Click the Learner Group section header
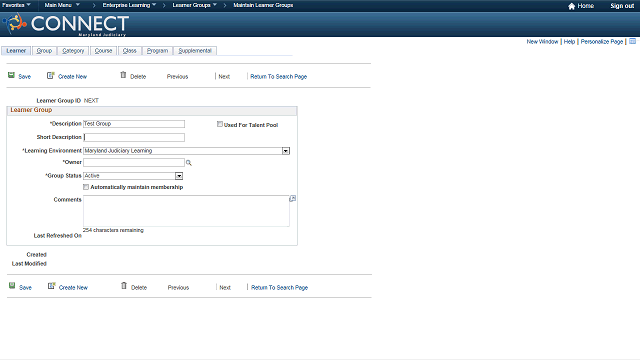The width and height of the screenshot is (640, 360). click(152, 110)
